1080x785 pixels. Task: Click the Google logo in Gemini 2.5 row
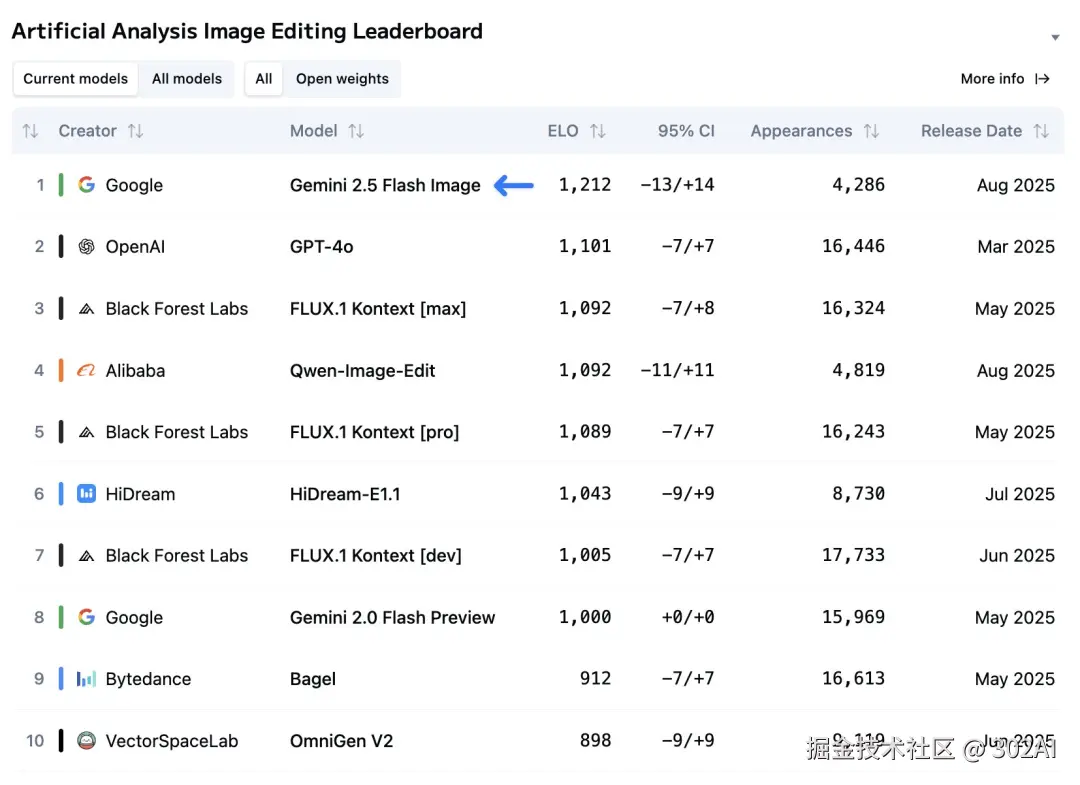point(86,185)
